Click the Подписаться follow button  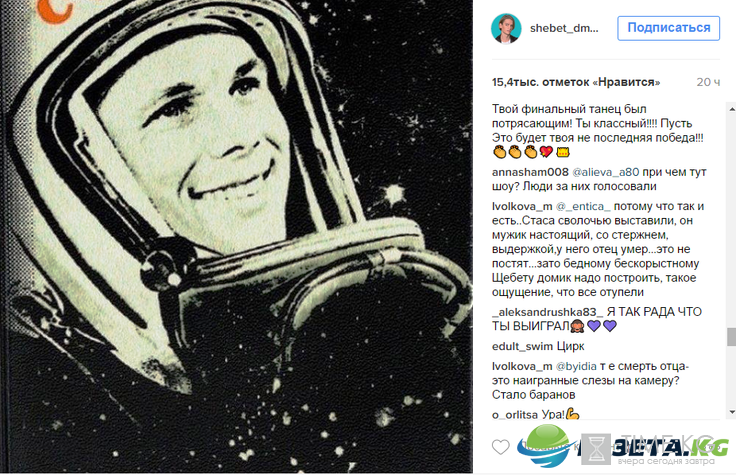click(668, 28)
